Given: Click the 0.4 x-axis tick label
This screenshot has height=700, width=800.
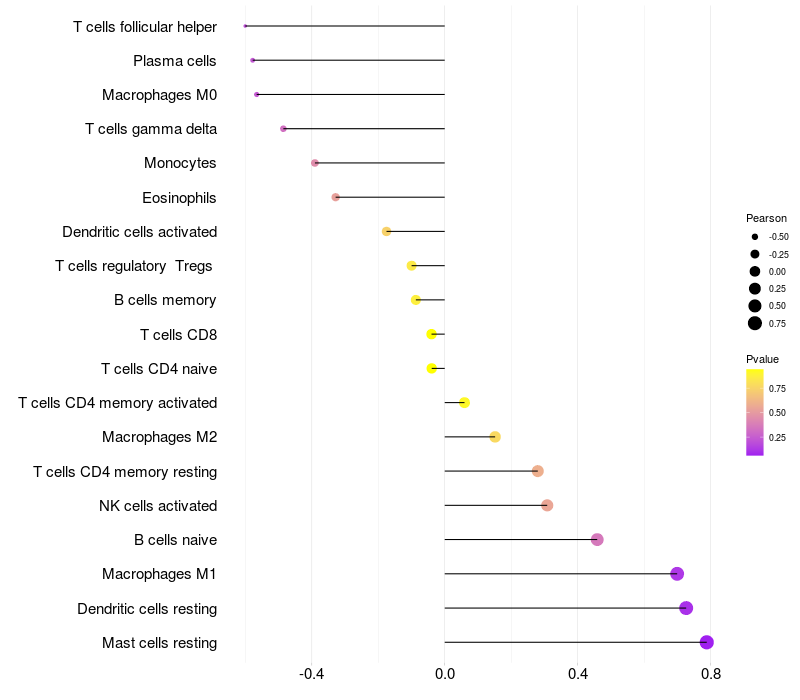Looking at the screenshot, I should pos(578,674).
